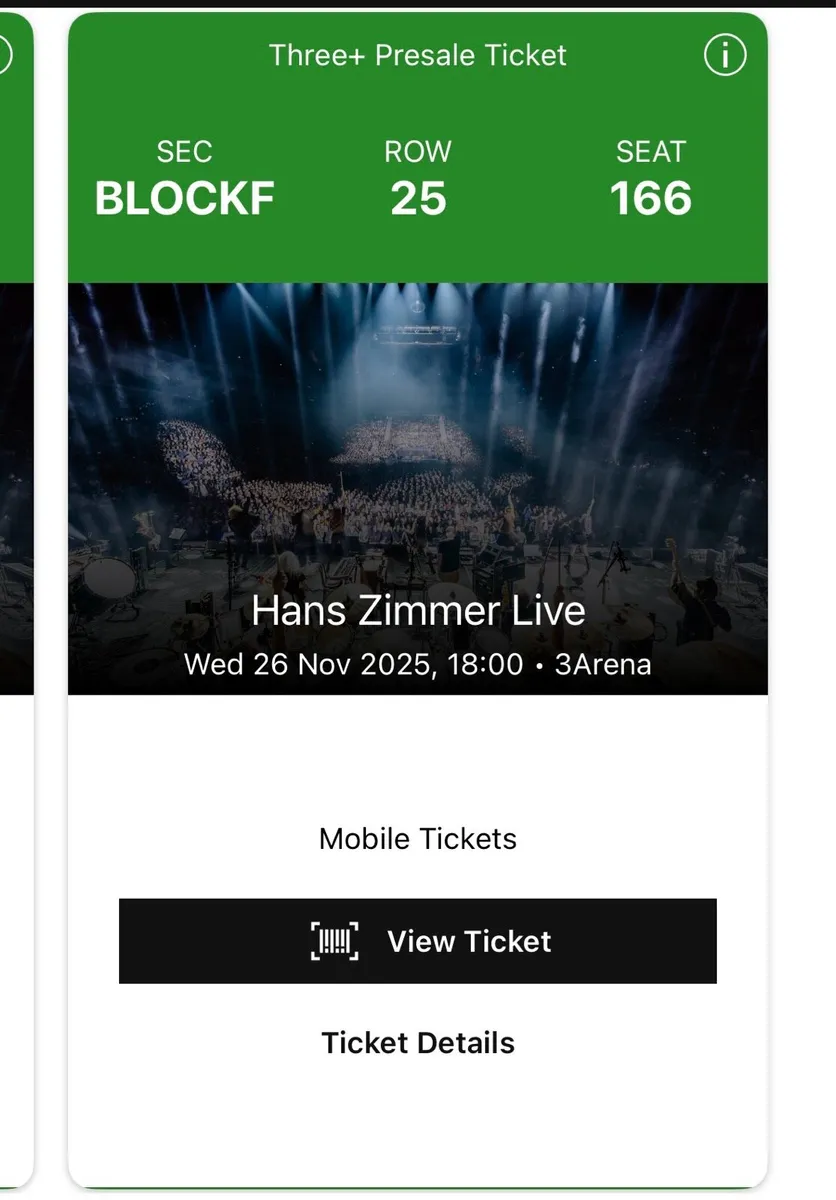The width and height of the screenshot is (836, 1200).
Task: Click the barcode icon inside View Ticket
Action: 336,940
